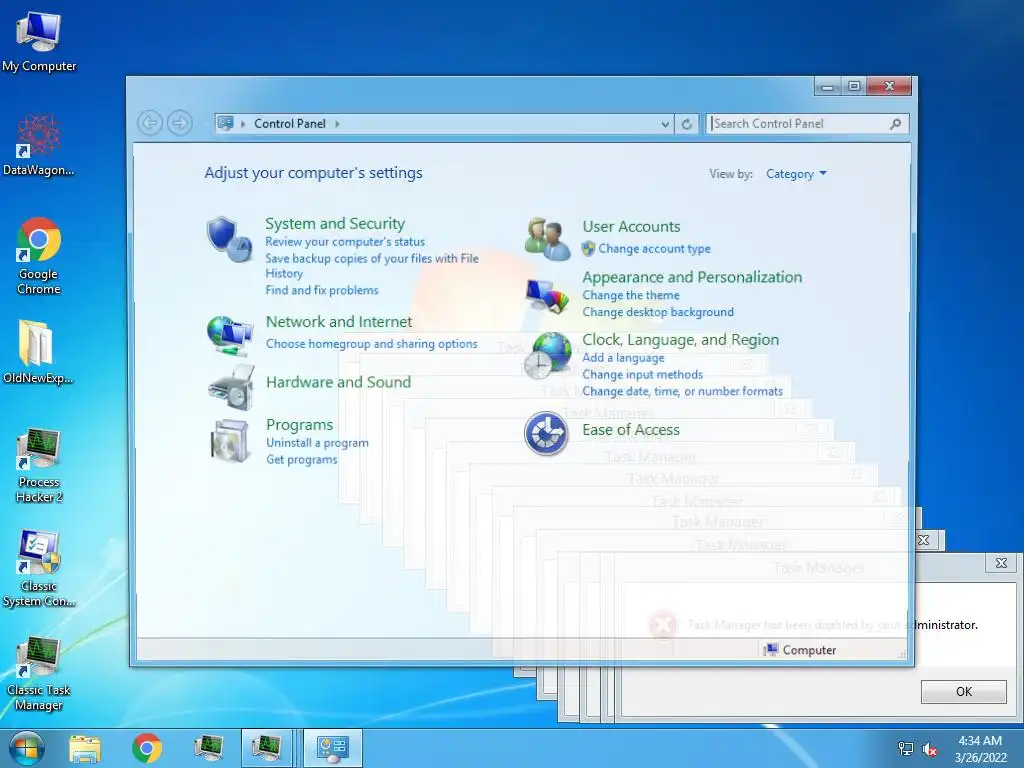Click Change input methods

click(x=642, y=374)
